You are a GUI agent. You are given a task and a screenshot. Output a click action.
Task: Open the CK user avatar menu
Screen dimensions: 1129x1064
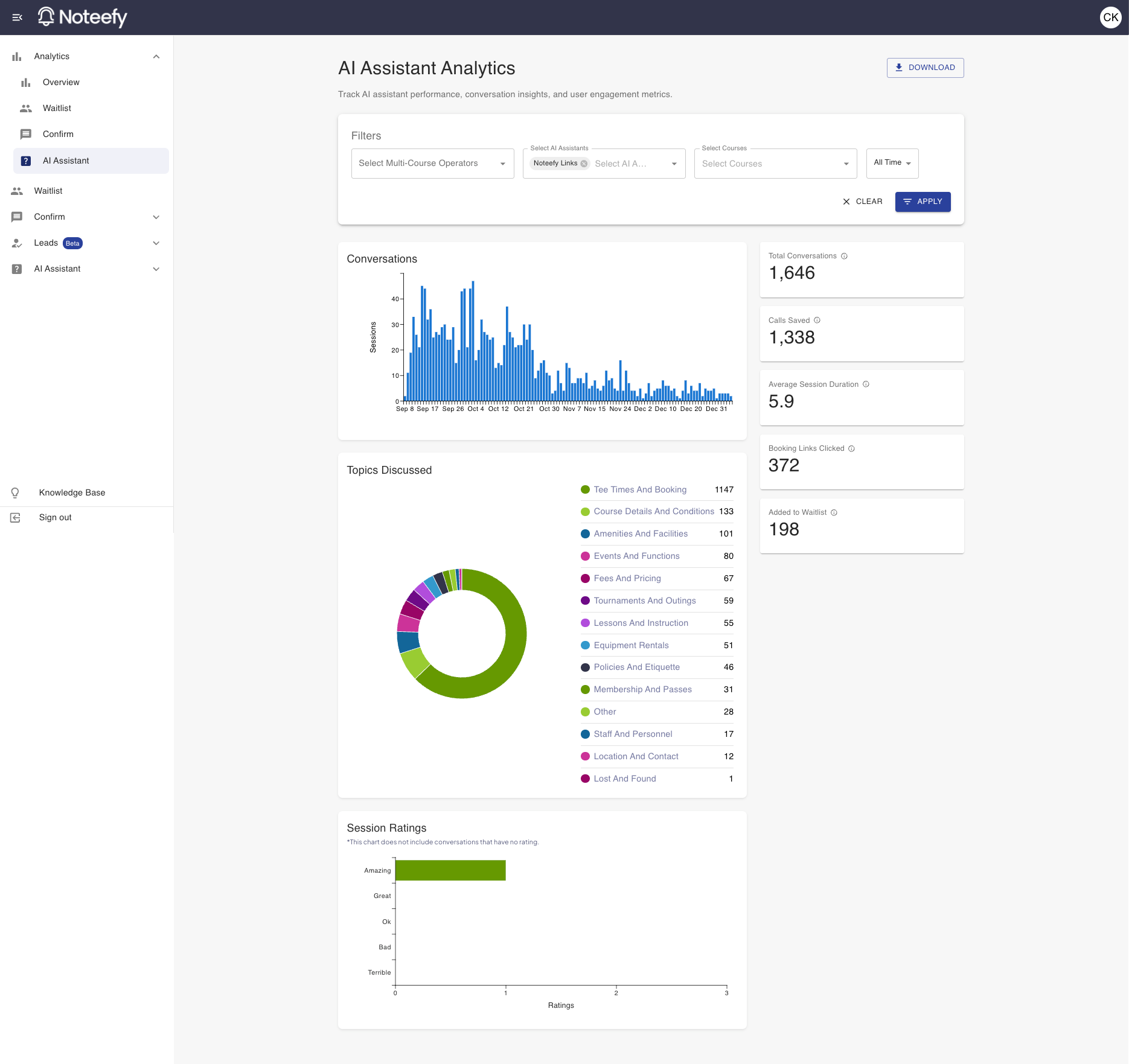coord(1110,18)
